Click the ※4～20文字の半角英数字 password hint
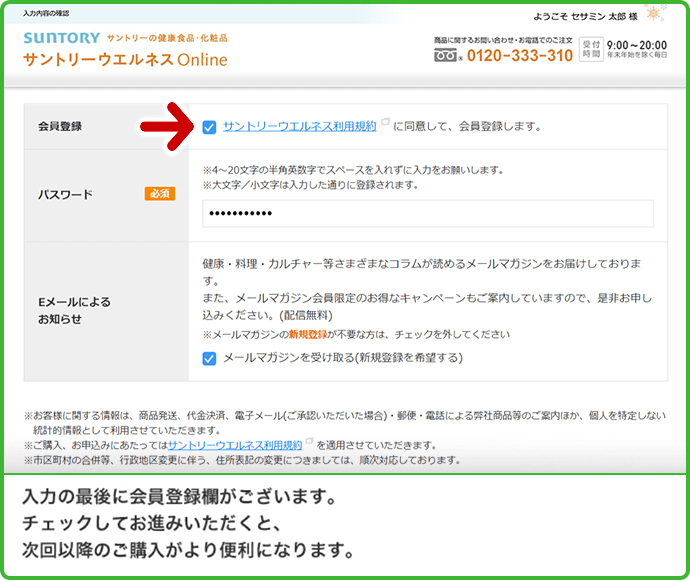This screenshot has width=690, height=580. tap(353, 170)
